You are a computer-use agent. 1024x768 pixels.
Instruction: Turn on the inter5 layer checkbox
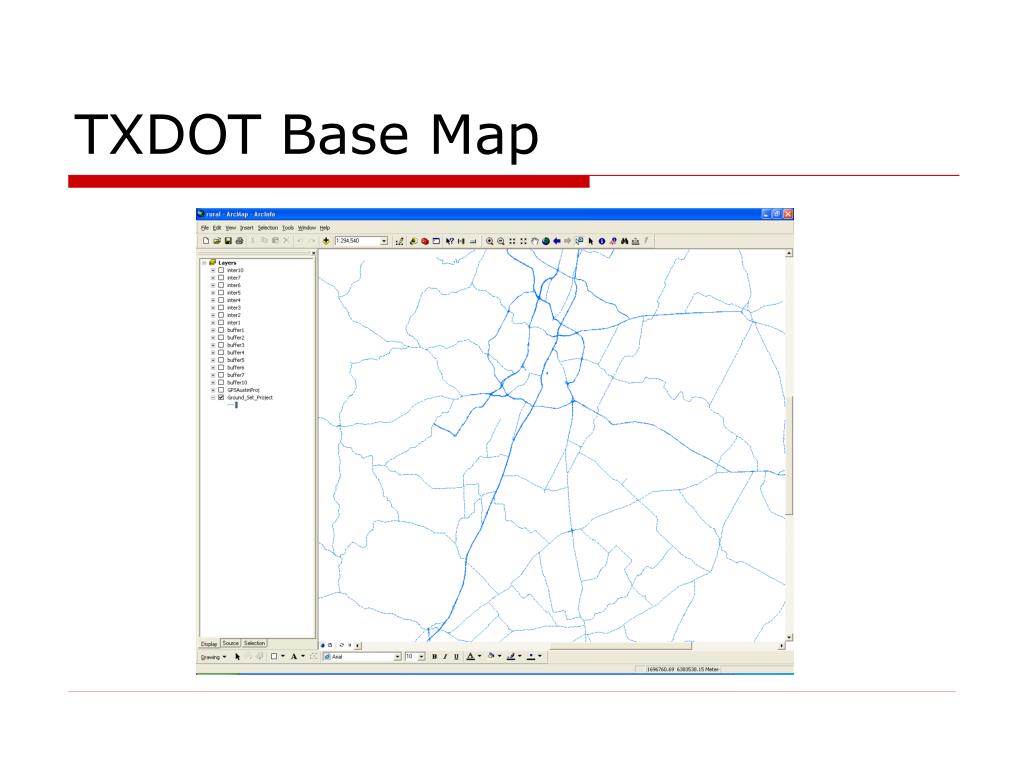221,293
